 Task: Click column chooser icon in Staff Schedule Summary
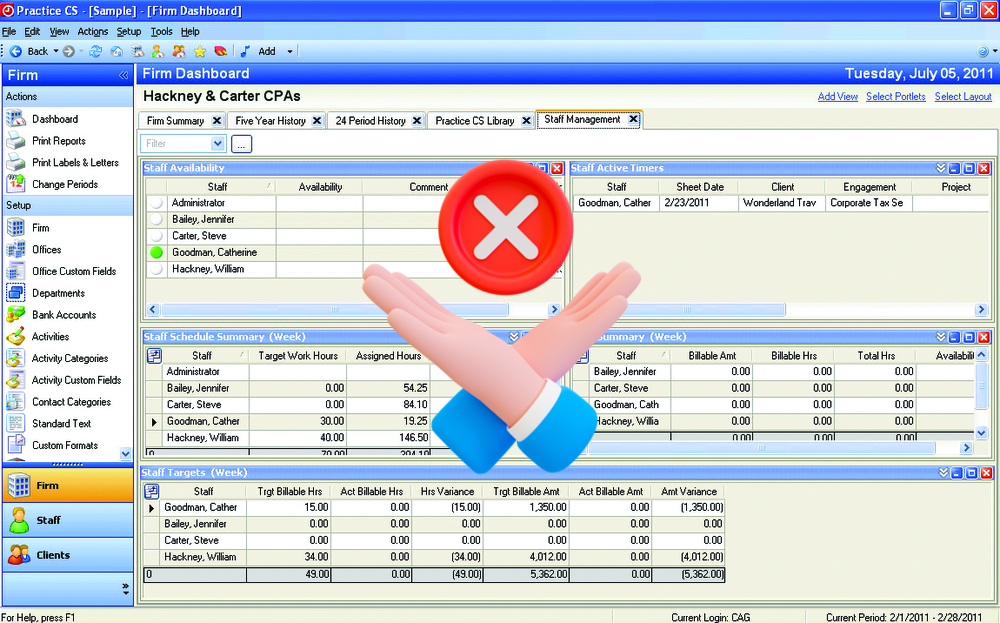(154, 356)
